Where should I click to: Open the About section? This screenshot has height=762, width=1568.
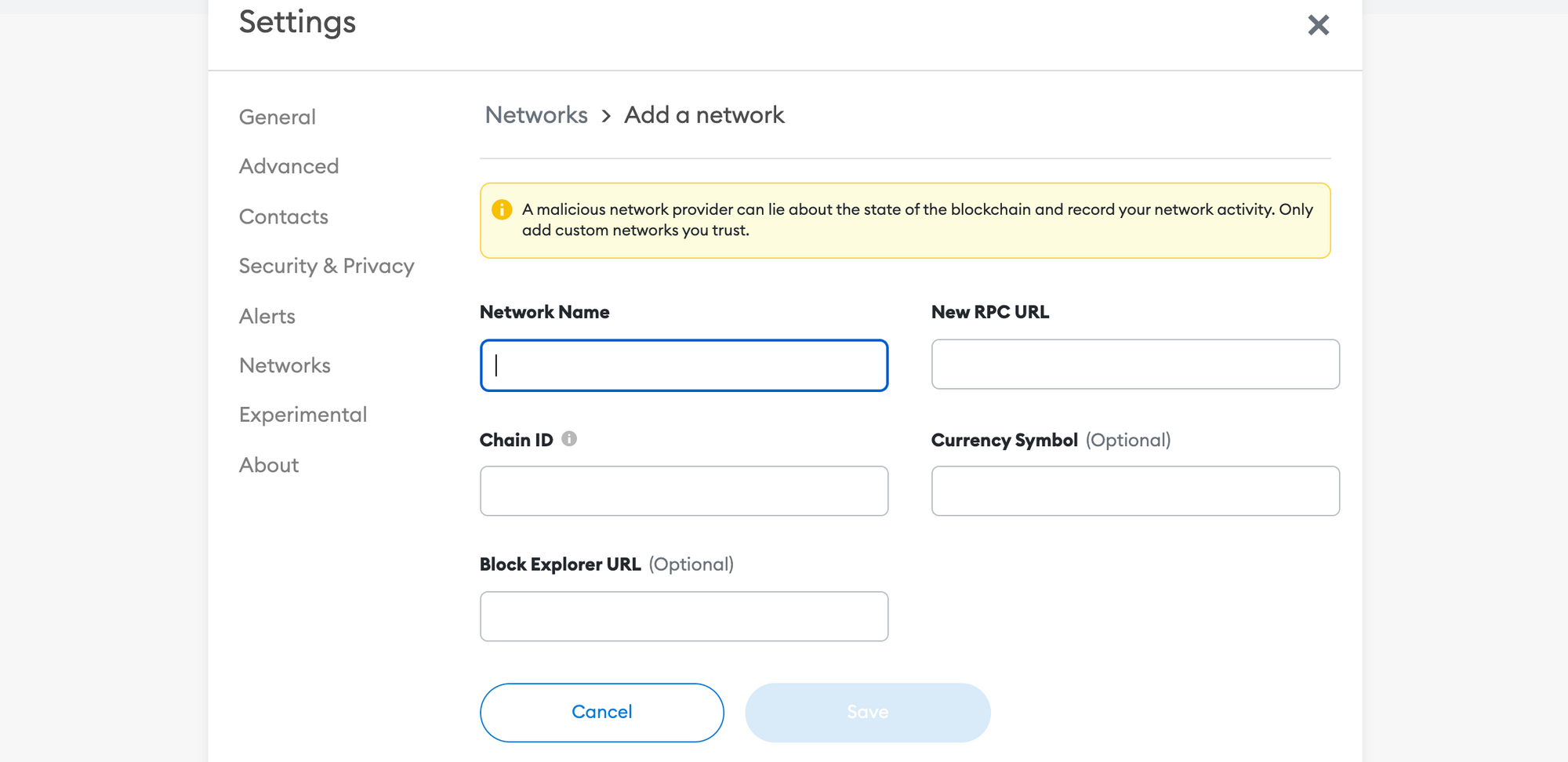point(269,465)
